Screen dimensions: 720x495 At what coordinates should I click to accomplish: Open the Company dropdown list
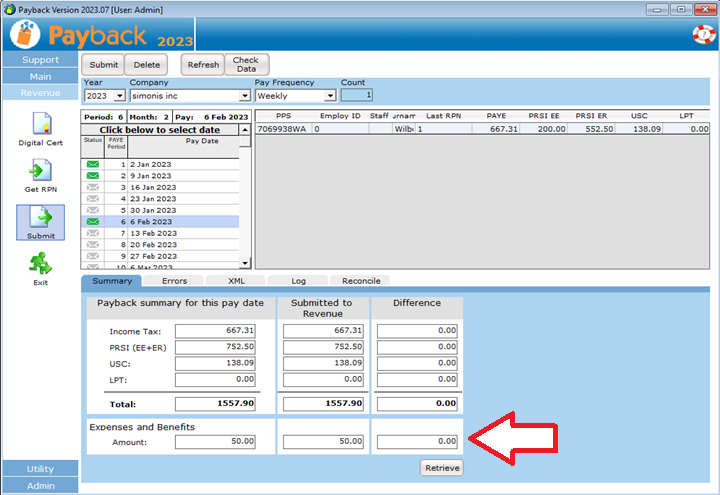(244, 96)
